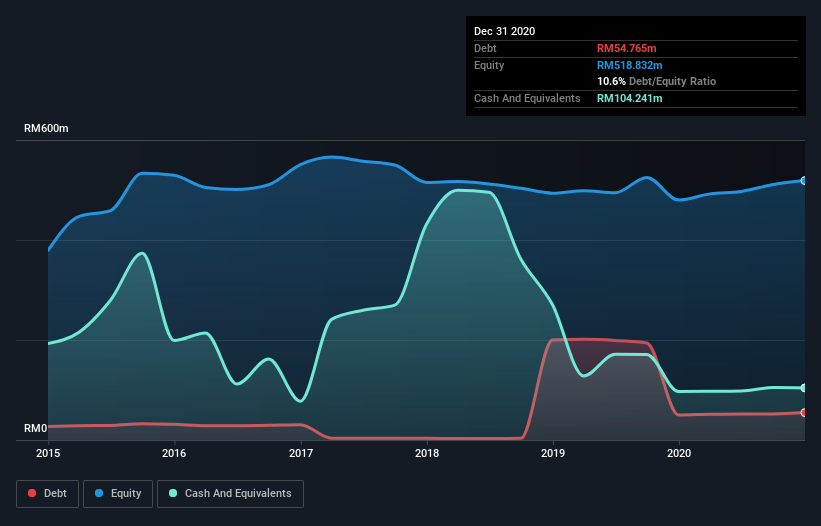Click Cash And Equivalents label in tooltip

527,98
